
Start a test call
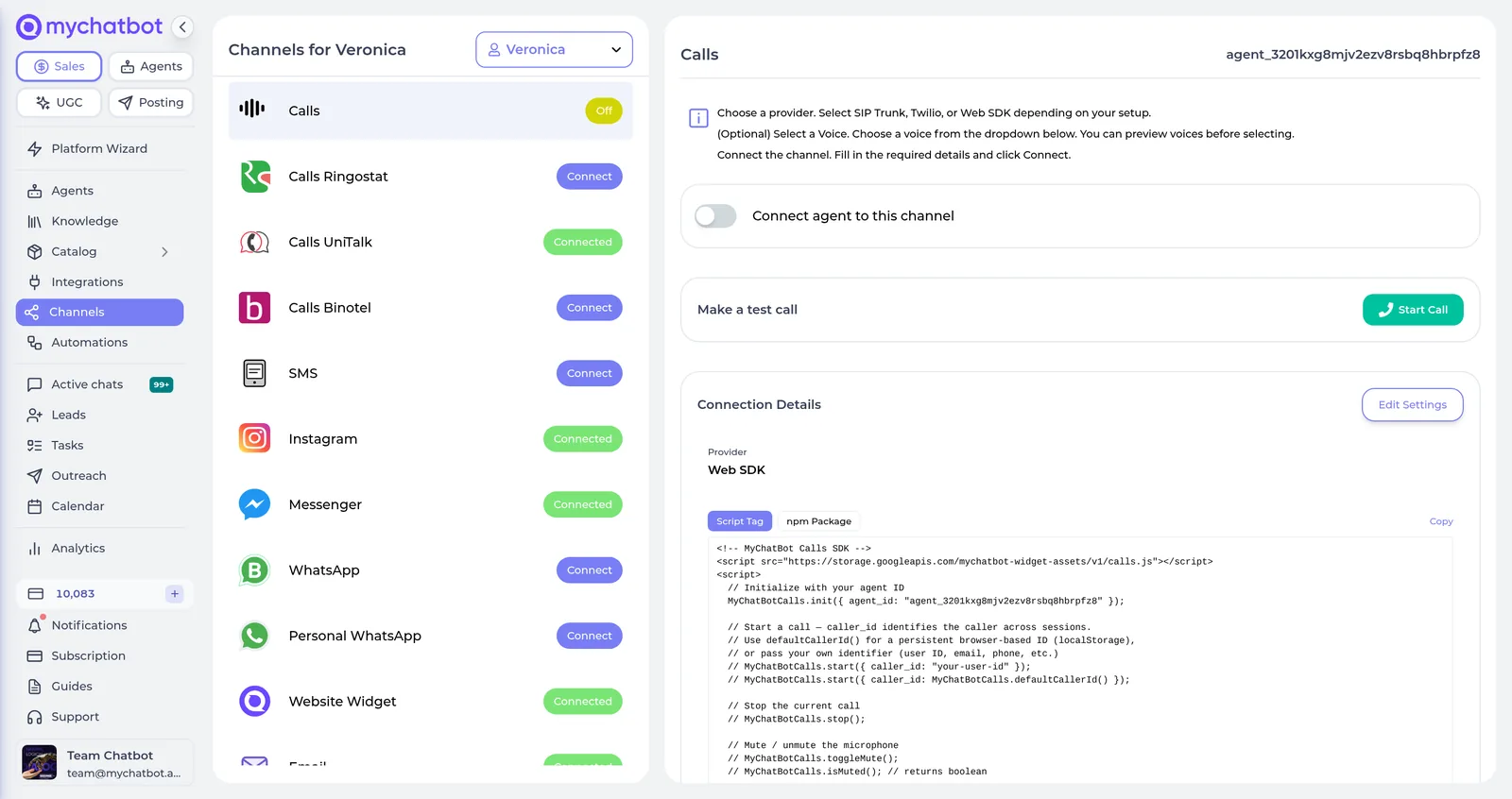tap(1413, 310)
